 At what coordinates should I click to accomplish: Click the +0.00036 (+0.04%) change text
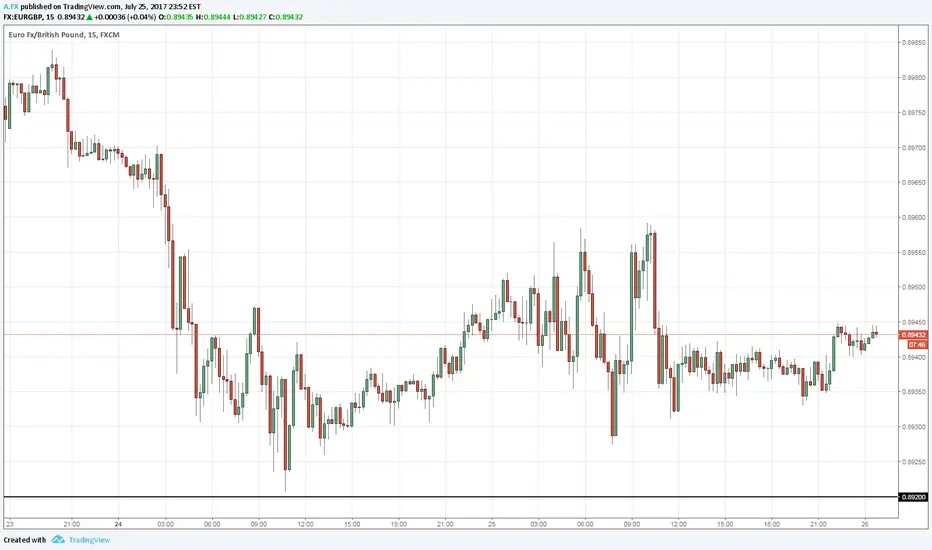[x=125, y=17]
